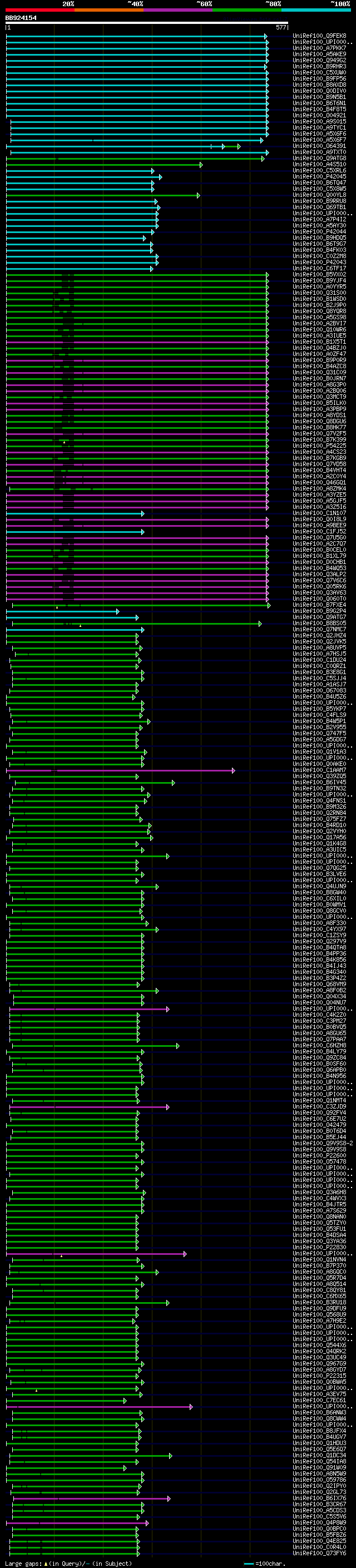This screenshot has height=1568, width=356.
Task: Select hit label UniRef100_C1N107
Action: [319, 513]
